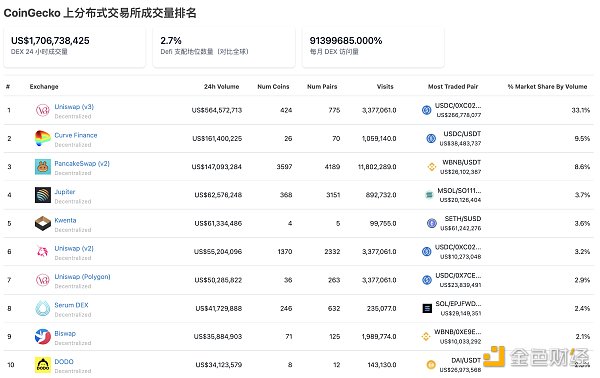This screenshot has width=600, height=378.
Task: Click the USDC/USDT most traded pair
Action: point(462,134)
